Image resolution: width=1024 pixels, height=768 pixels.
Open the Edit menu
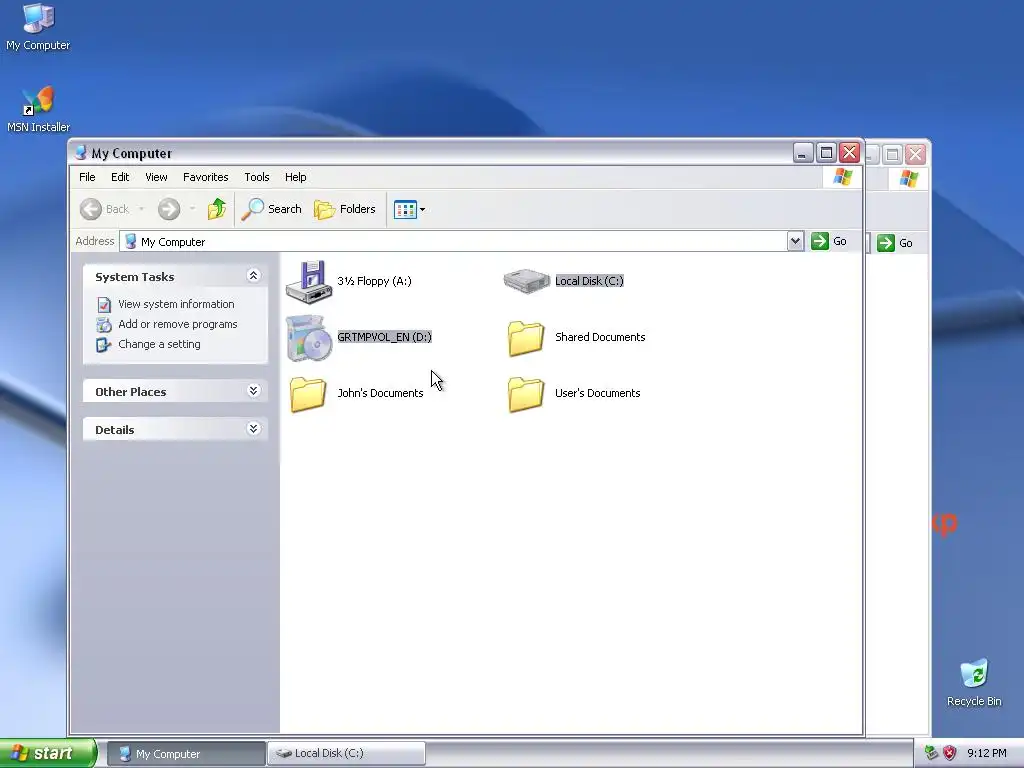point(120,177)
